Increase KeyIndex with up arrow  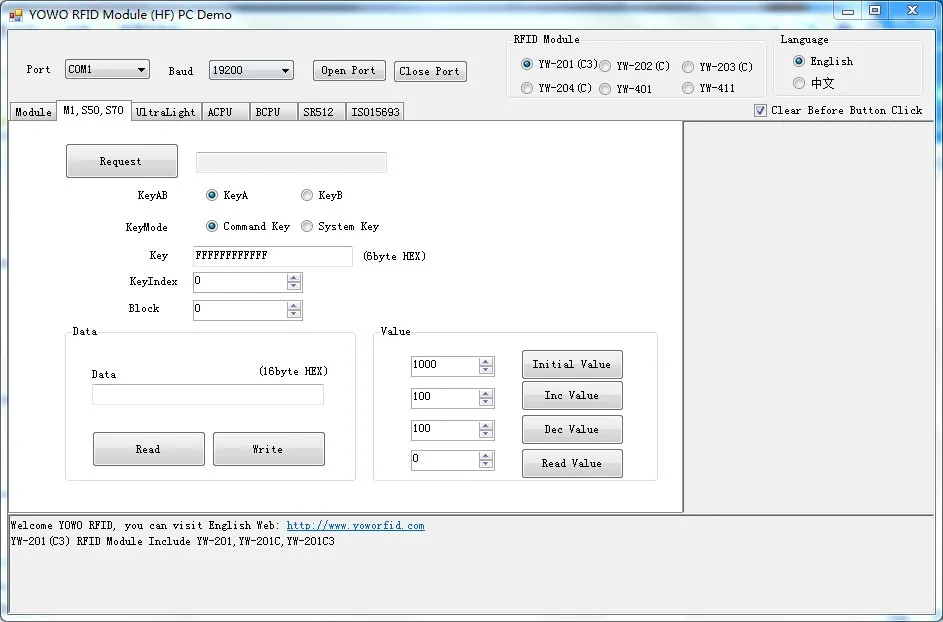pos(293,278)
